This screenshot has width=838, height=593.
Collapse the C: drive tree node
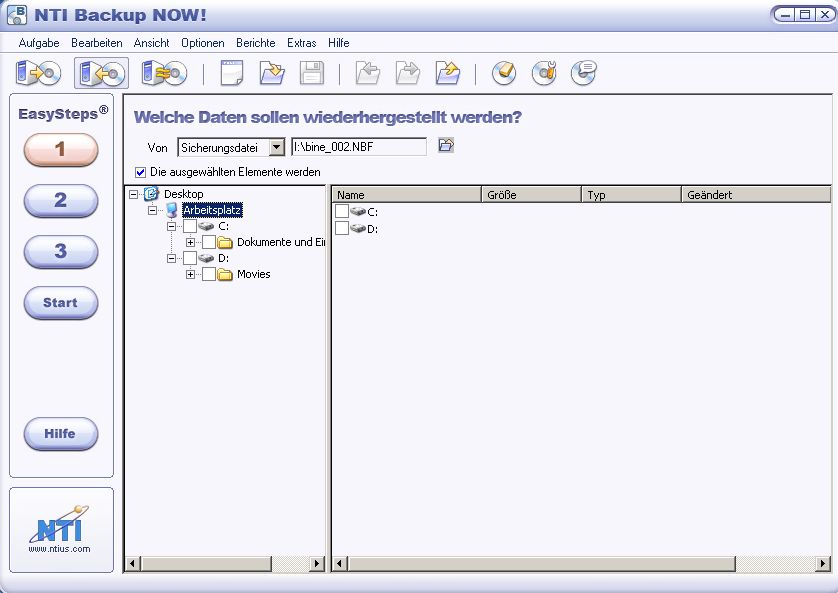[171, 227]
